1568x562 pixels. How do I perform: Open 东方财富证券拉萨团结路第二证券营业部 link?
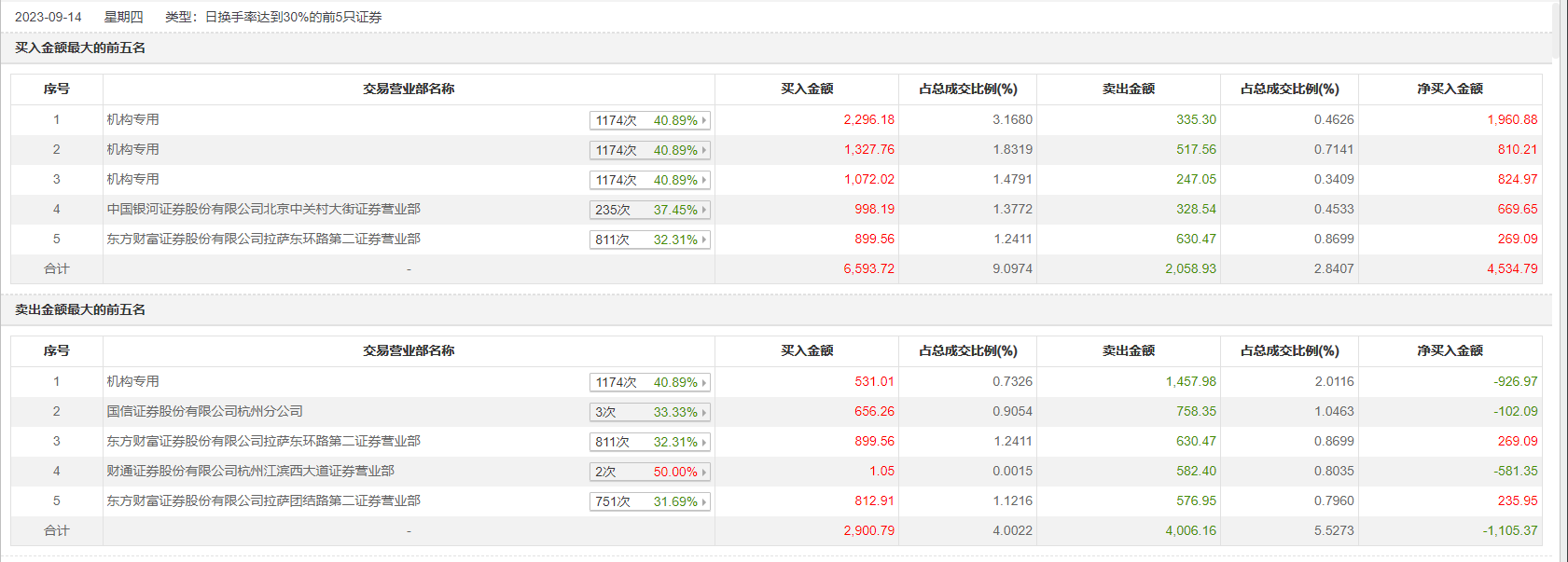(263, 500)
